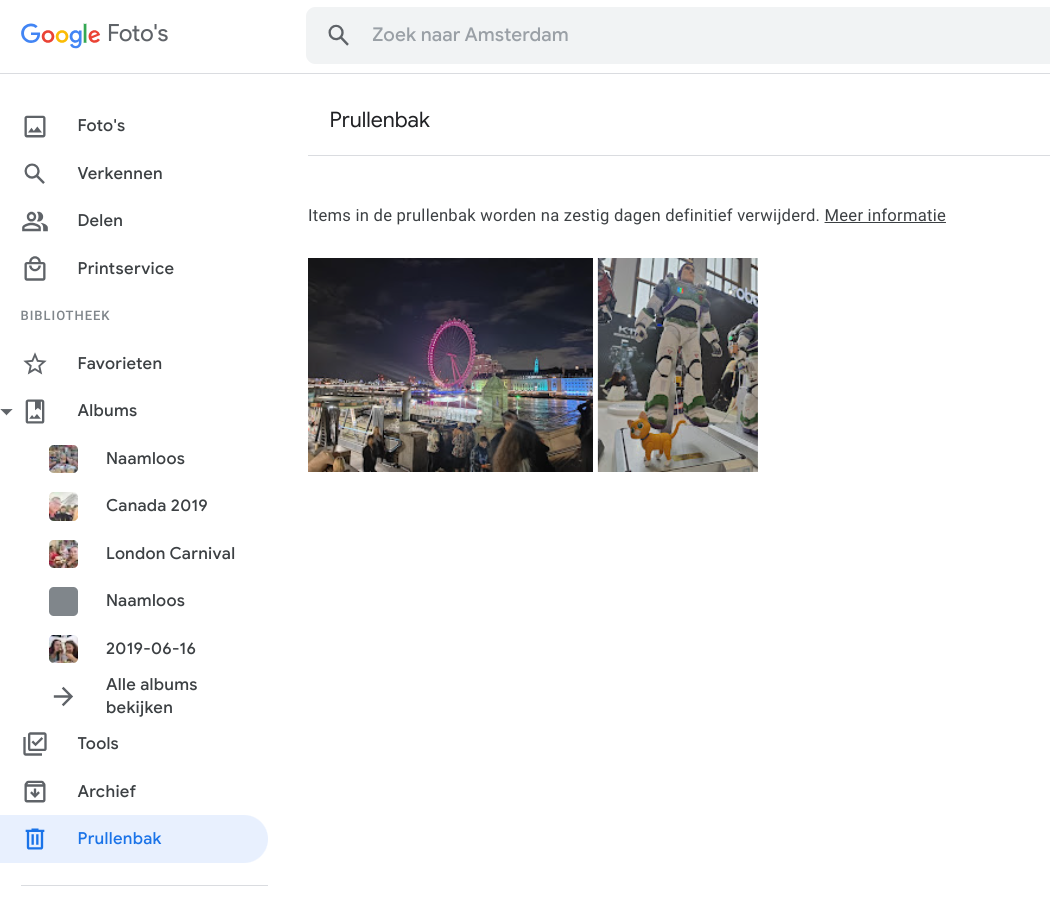The image size is (1050, 901).
Task: Click the Printservice shopping bag icon
Action: pos(35,269)
